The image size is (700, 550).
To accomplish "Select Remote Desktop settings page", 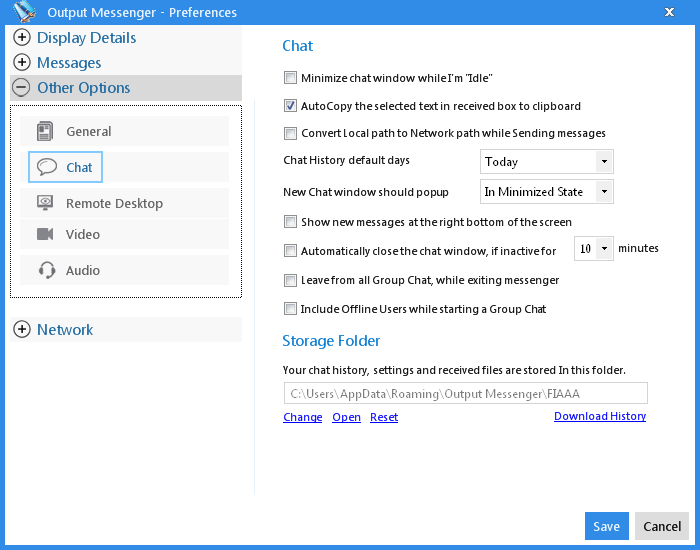I will pos(124,203).
